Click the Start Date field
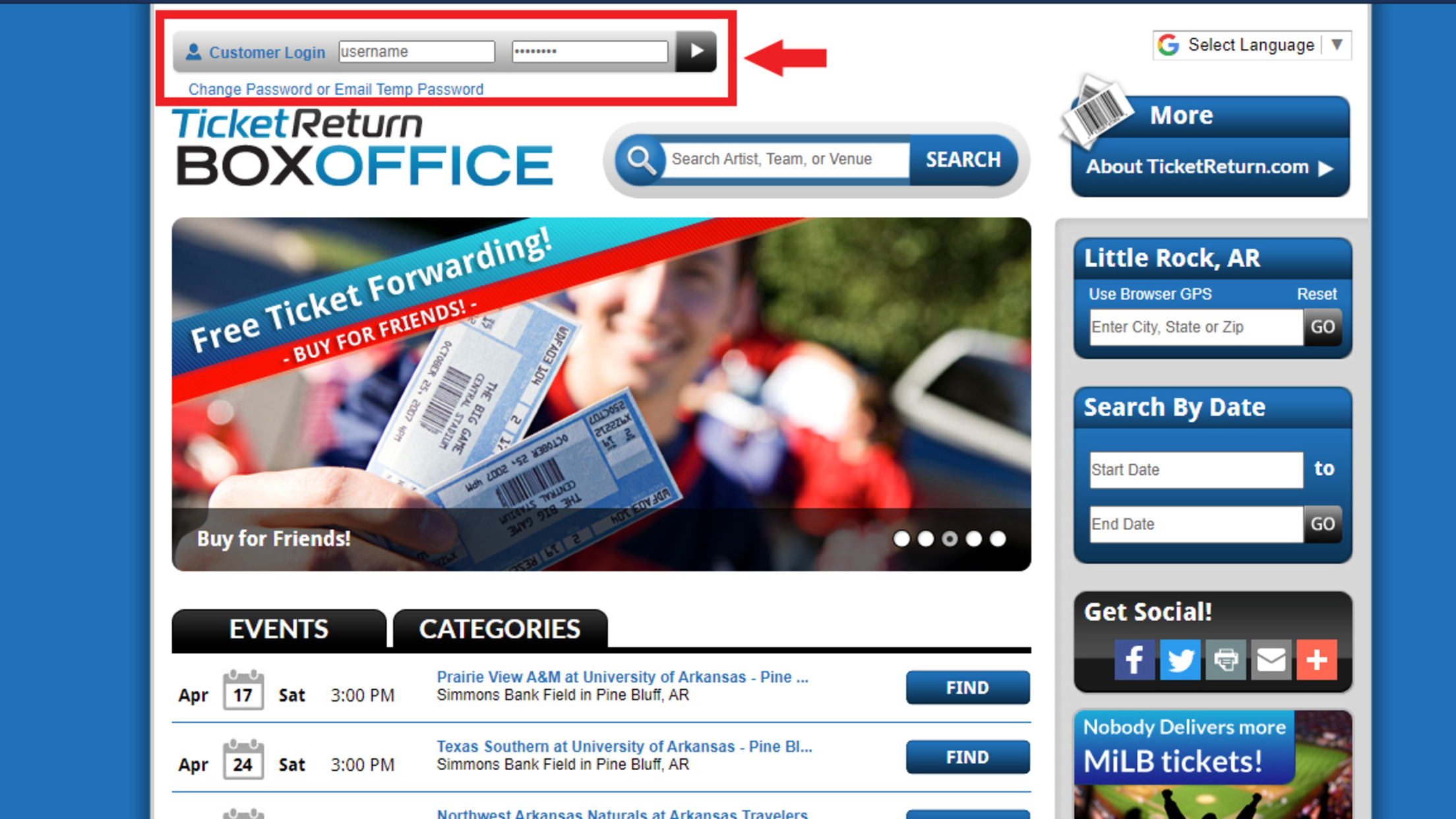 [x=1196, y=470]
